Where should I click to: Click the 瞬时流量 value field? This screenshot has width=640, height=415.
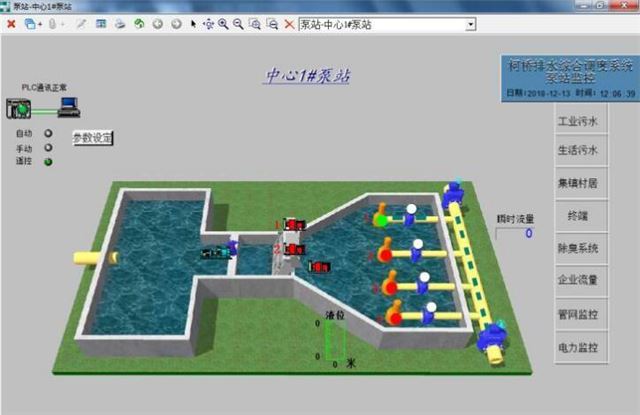point(515,234)
